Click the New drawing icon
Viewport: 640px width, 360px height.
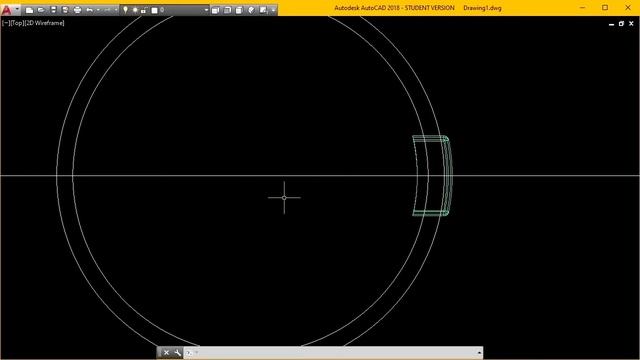(x=29, y=10)
